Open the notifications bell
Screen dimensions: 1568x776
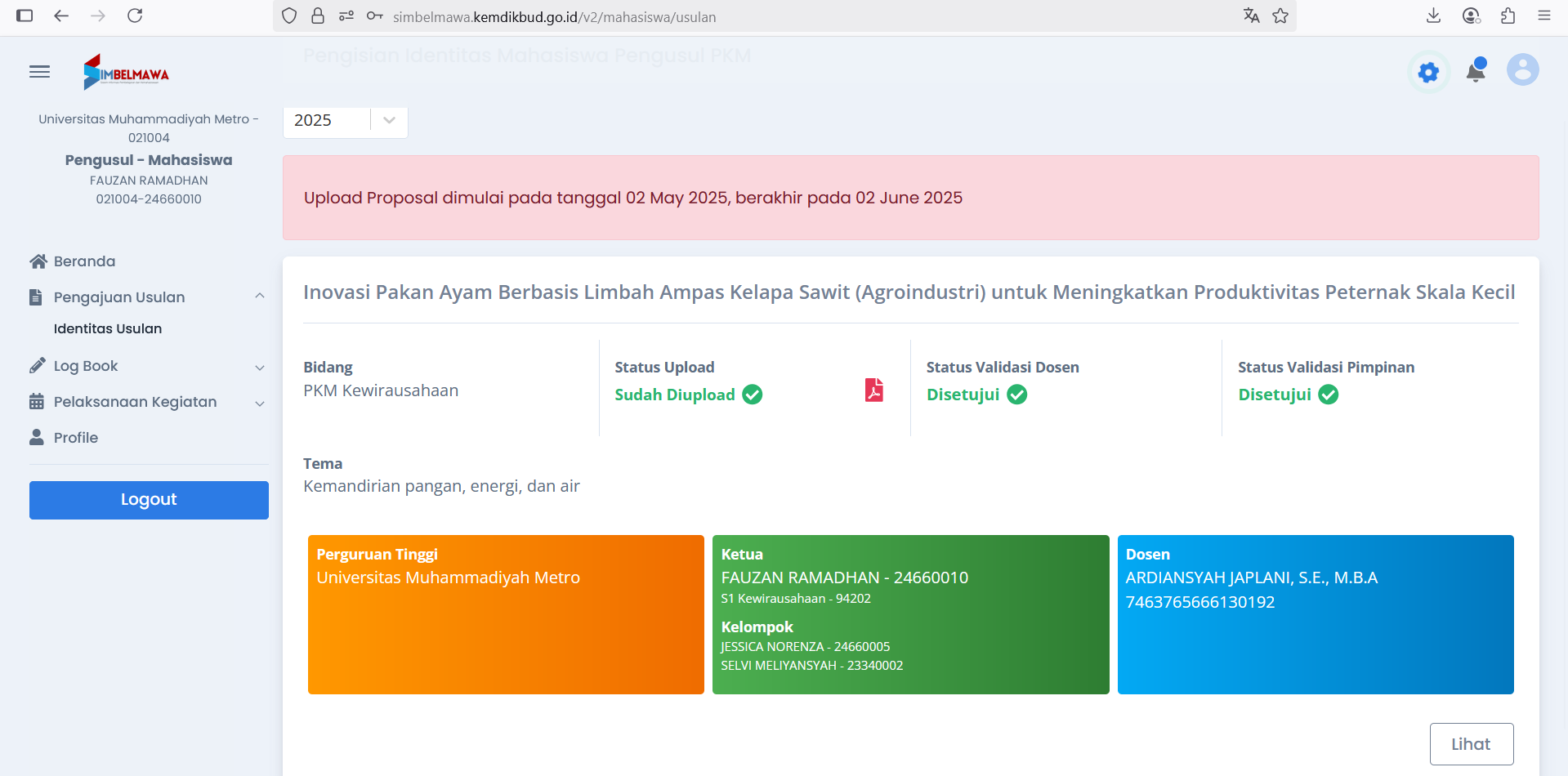coord(1476,71)
